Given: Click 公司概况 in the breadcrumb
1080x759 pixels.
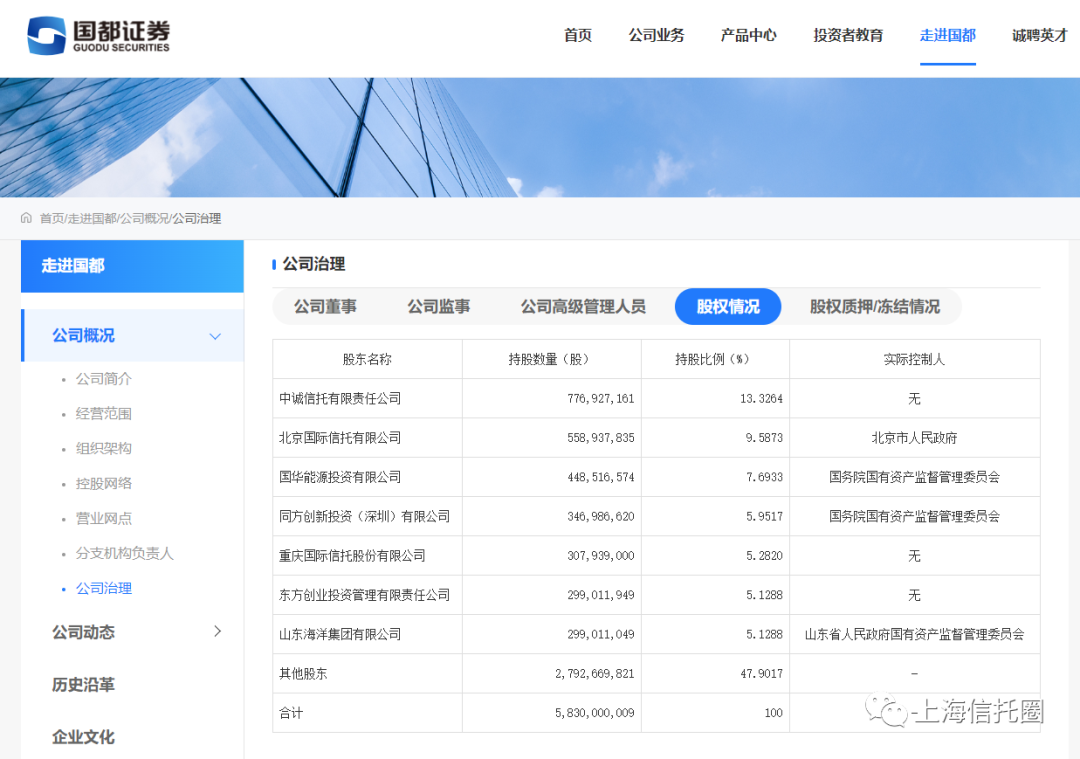Looking at the screenshot, I should (x=145, y=218).
